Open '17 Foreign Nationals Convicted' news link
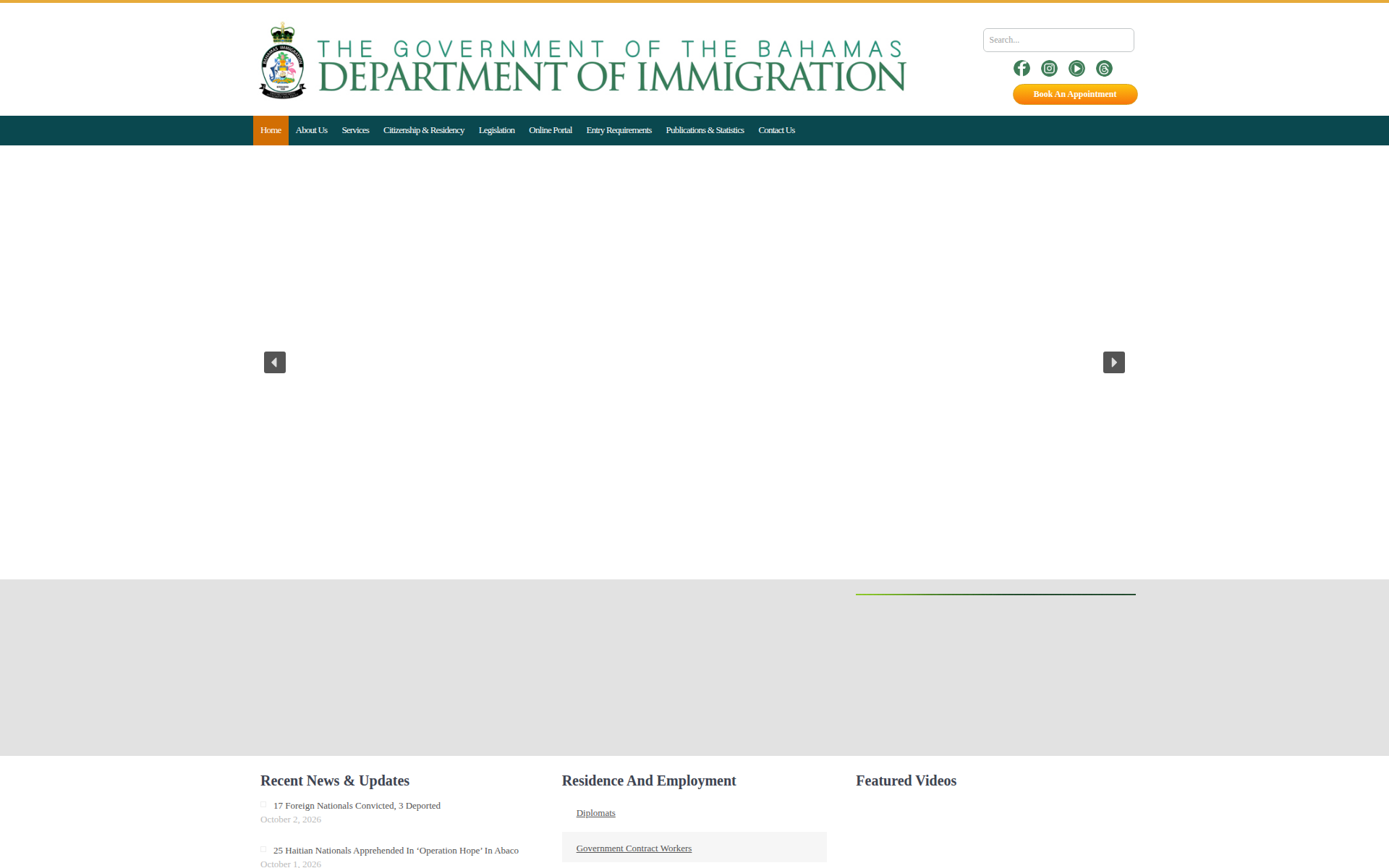 click(357, 806)
